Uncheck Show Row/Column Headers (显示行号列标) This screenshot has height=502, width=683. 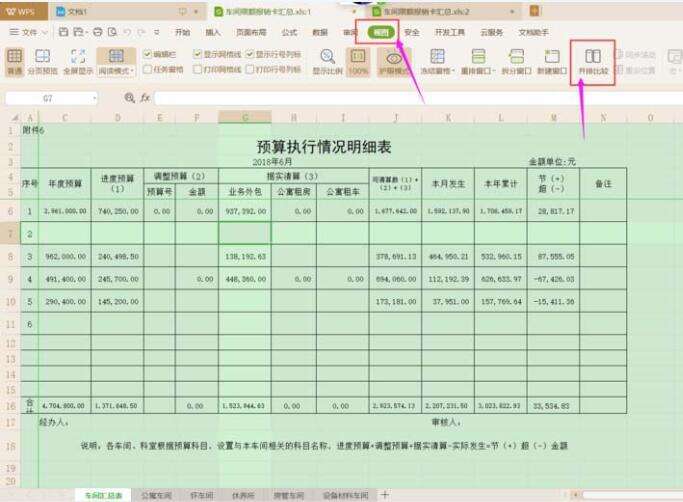tap(250, 54)
